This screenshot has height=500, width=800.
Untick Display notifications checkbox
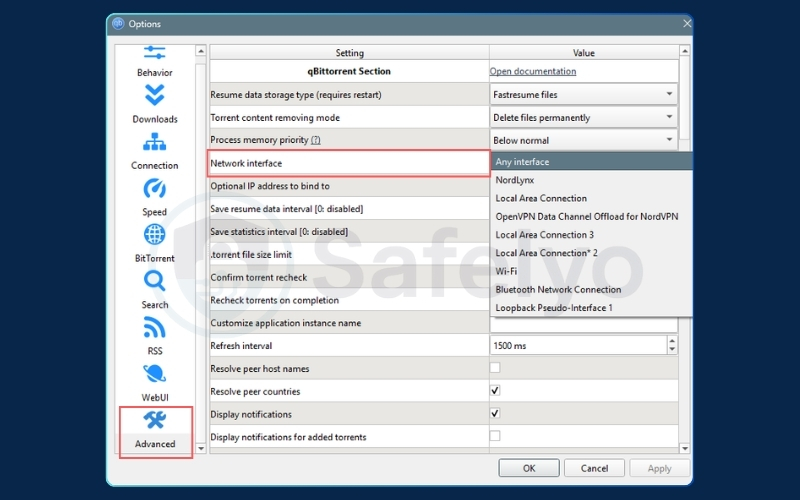[x=495, y=413]
